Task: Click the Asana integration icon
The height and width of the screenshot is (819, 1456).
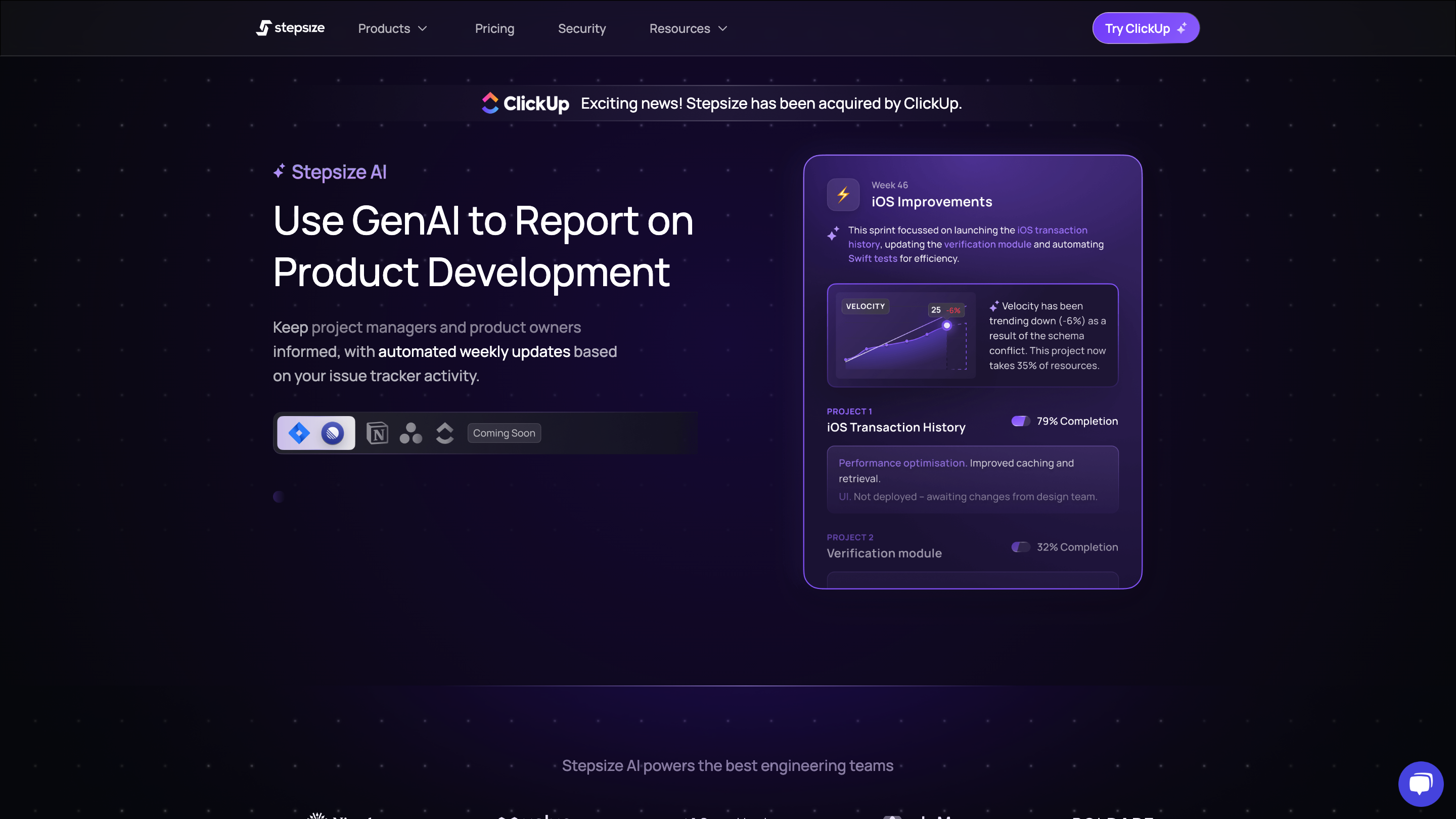Action: click(x=411, y=433)
